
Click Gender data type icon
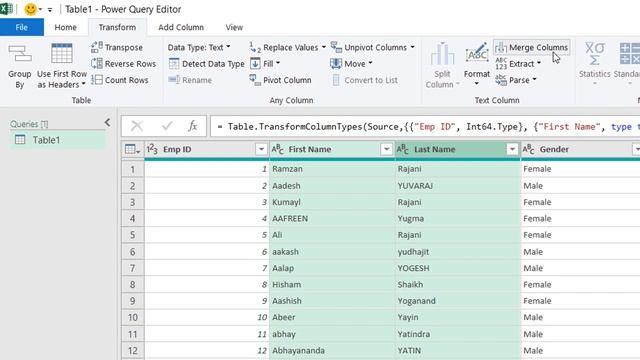coord(529,149)
